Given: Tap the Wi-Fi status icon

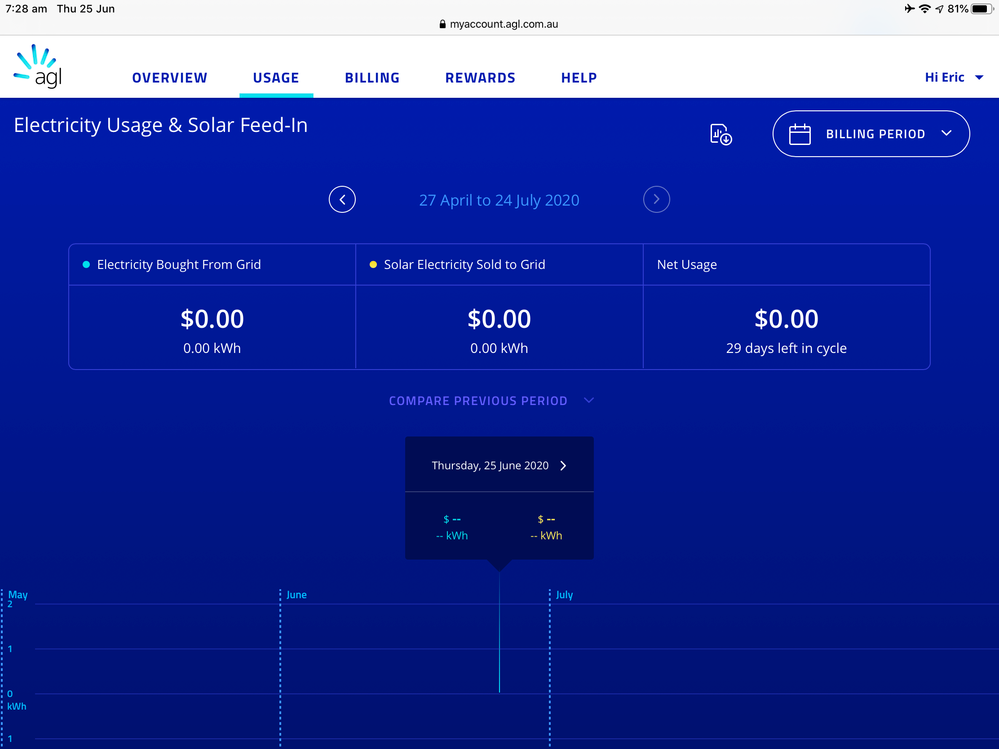Looking at the screenshot, I should point(925,9).
